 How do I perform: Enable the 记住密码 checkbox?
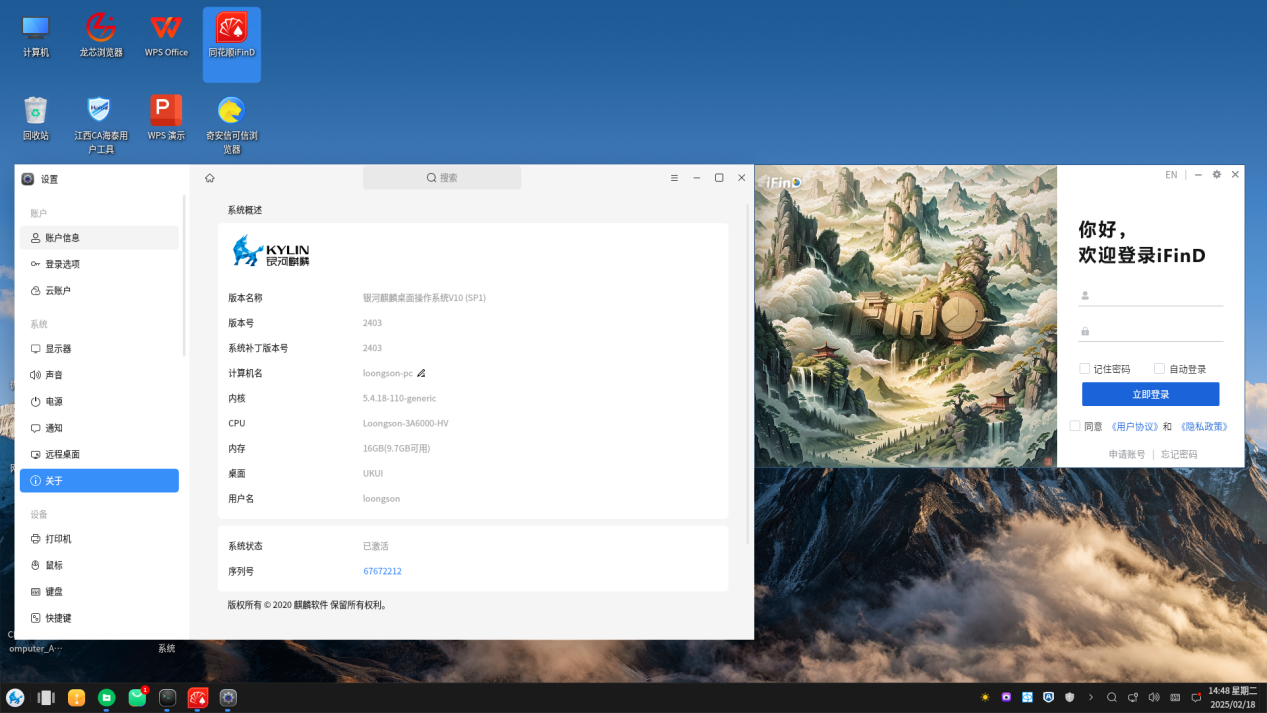coord(1084,369)
